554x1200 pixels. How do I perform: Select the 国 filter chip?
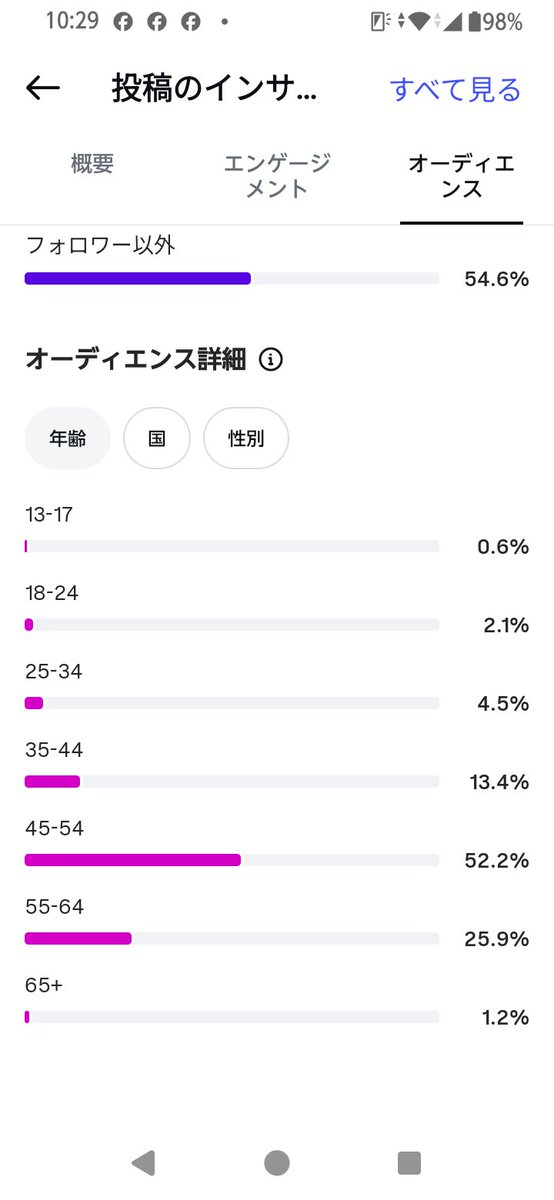coord(157,438)
